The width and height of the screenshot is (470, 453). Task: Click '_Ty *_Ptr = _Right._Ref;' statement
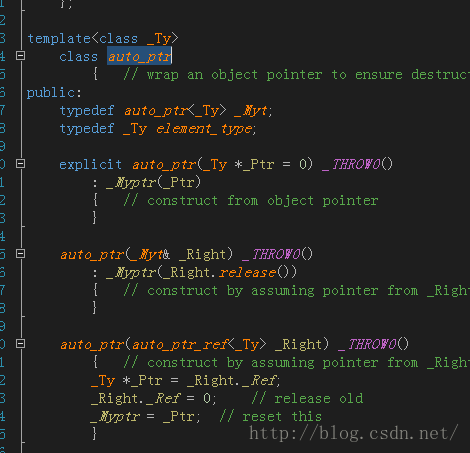pyautogui.click(x=186, y=380)
